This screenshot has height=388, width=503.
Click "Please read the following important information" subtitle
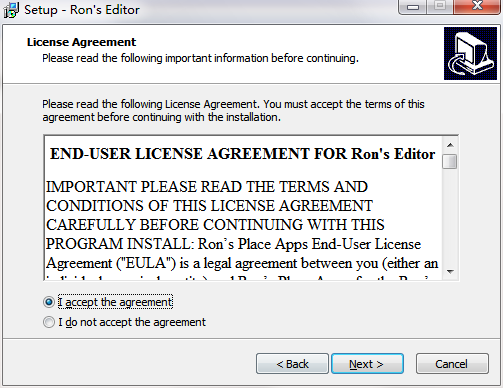click(200, 58)
